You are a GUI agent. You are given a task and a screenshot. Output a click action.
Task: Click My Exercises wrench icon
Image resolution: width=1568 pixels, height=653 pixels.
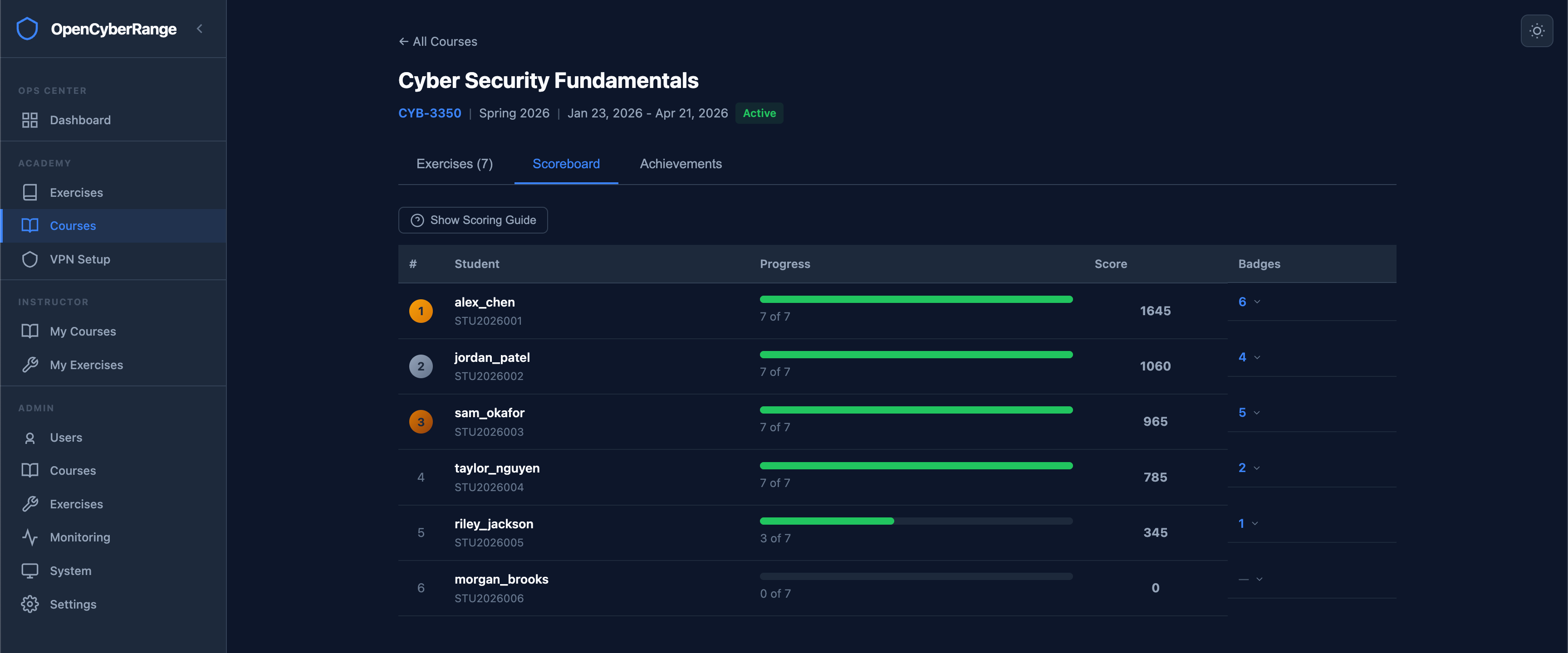tap(30, 365)
